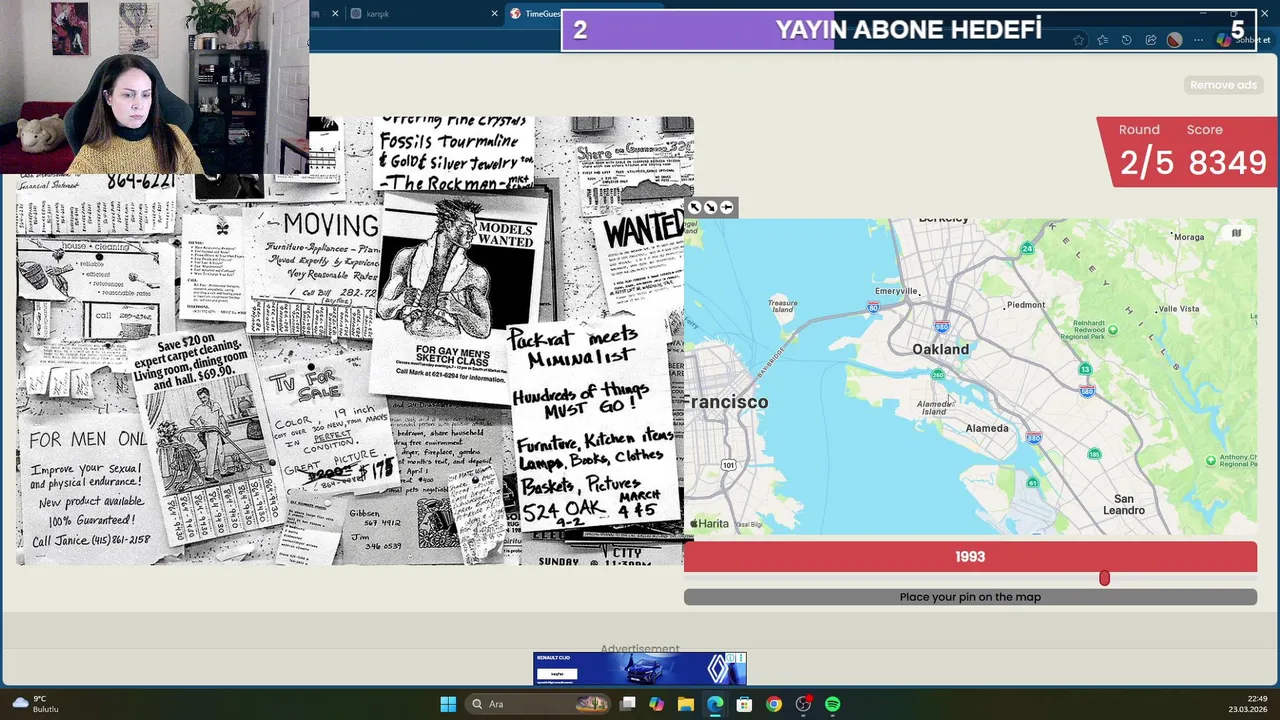Click the Piedmont label on the map
The image size is (1280, 720).
point(1026,305)
